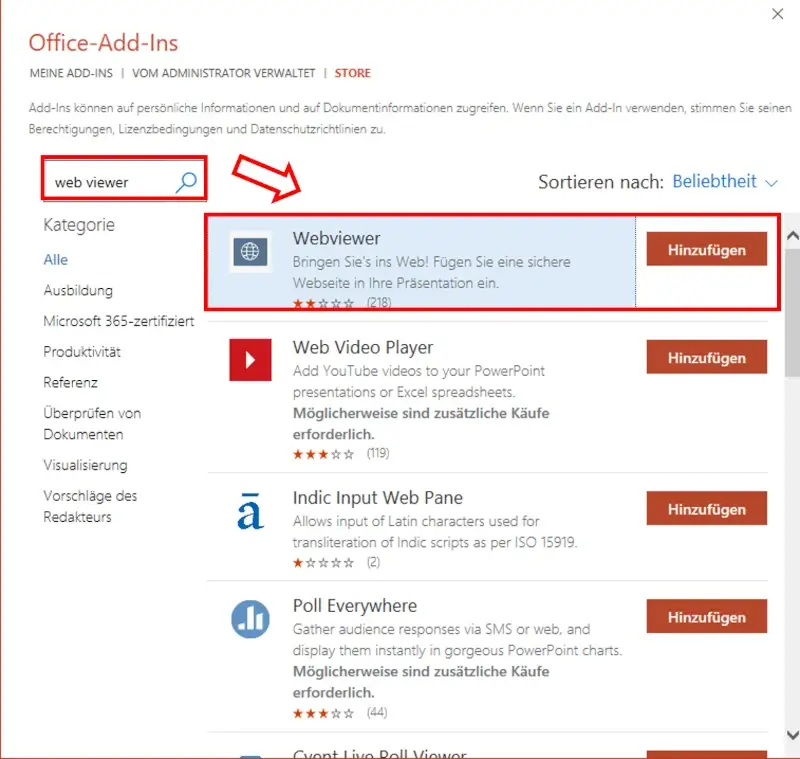Open the Vom Administrator verwaltet tab
The height and width of the screenshot is (759, 800).
[x=222, y=73]
